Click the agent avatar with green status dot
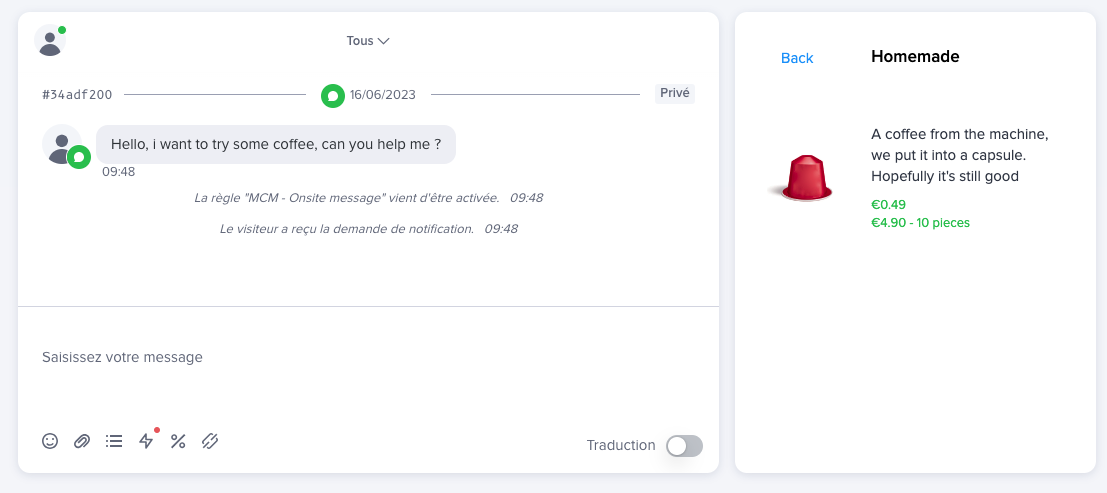Viewport: 1107px width, 493px height. coord(49,41)
